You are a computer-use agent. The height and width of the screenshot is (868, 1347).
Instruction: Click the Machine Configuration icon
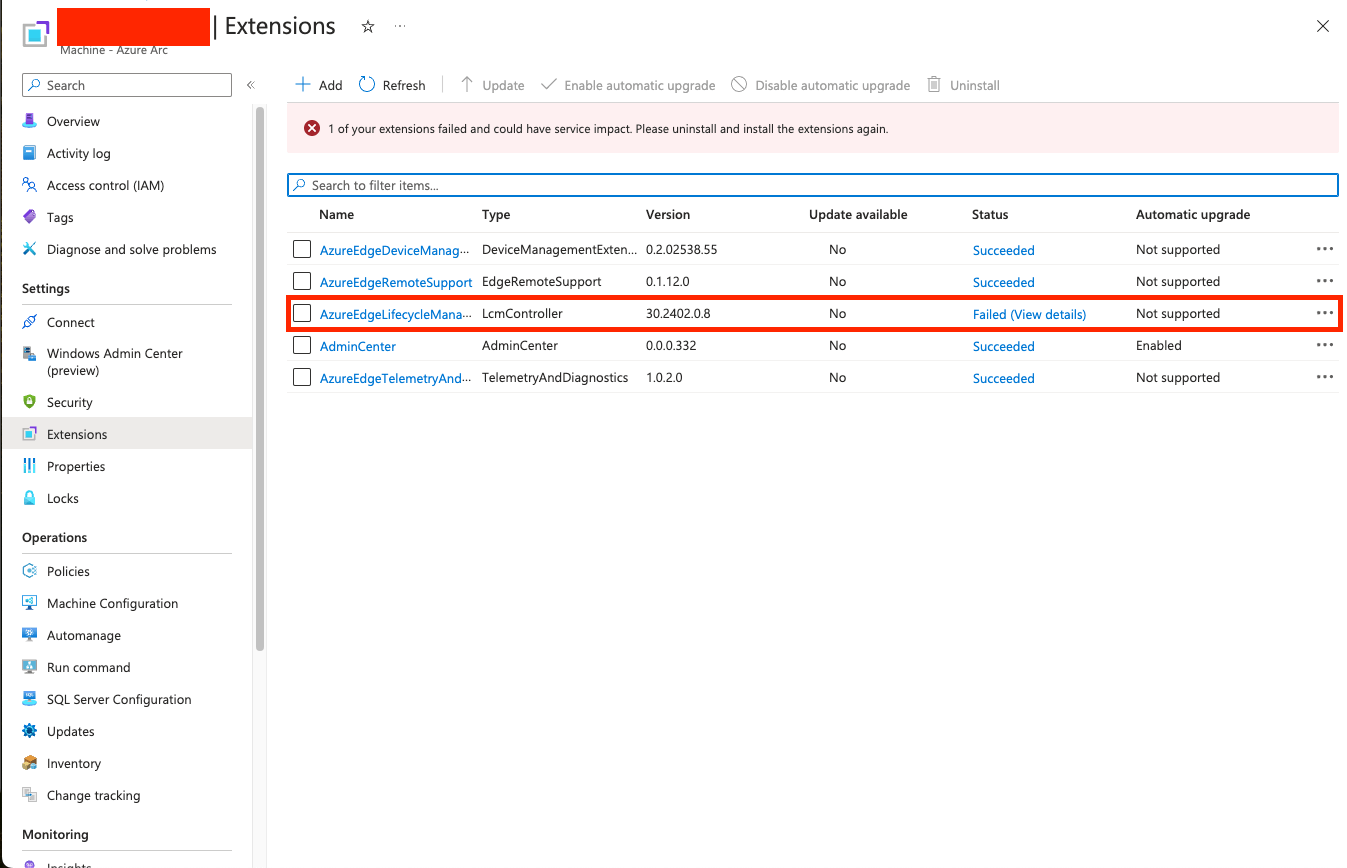coord(30,603)
